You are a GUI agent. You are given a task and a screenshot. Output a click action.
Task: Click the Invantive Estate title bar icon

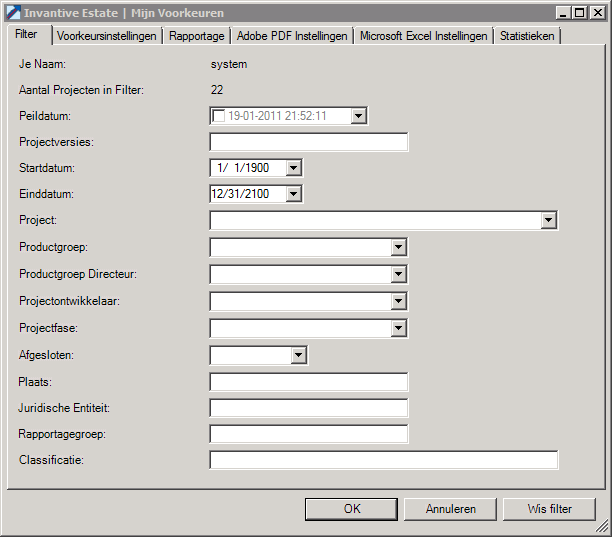(14, 13)
